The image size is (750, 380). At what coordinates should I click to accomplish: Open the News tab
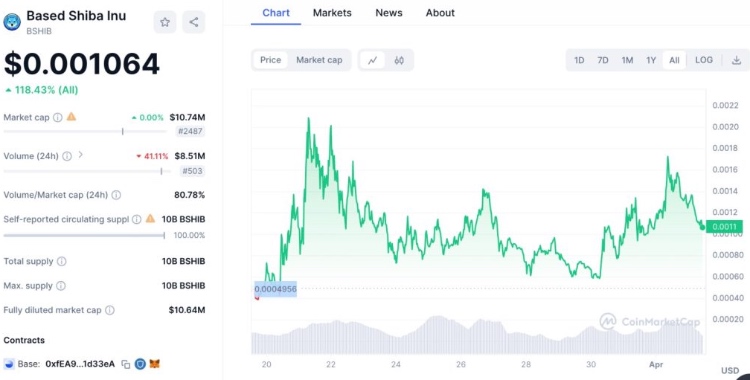pyautogui.click(x=389, y=13)
